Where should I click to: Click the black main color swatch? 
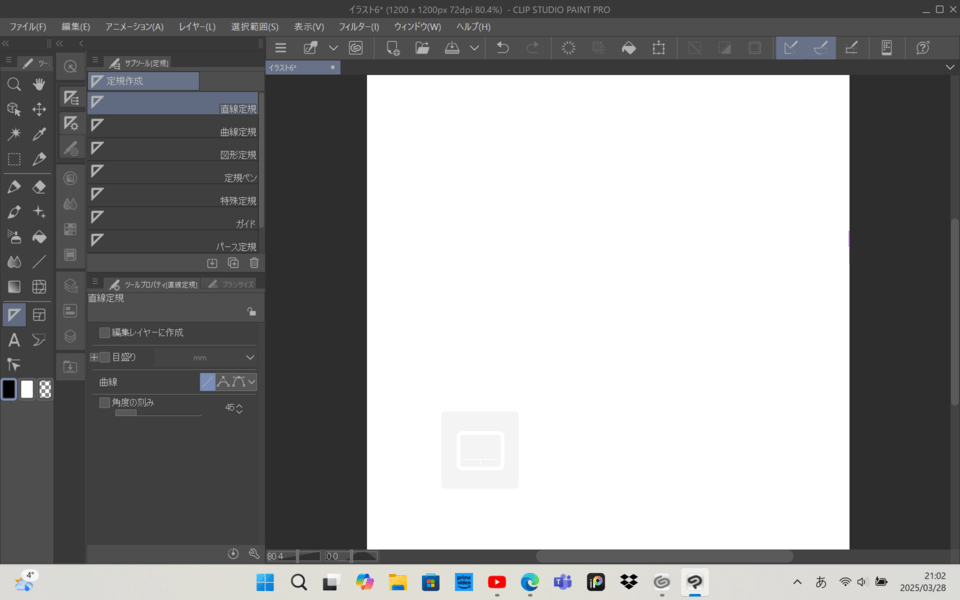point(9,389)
